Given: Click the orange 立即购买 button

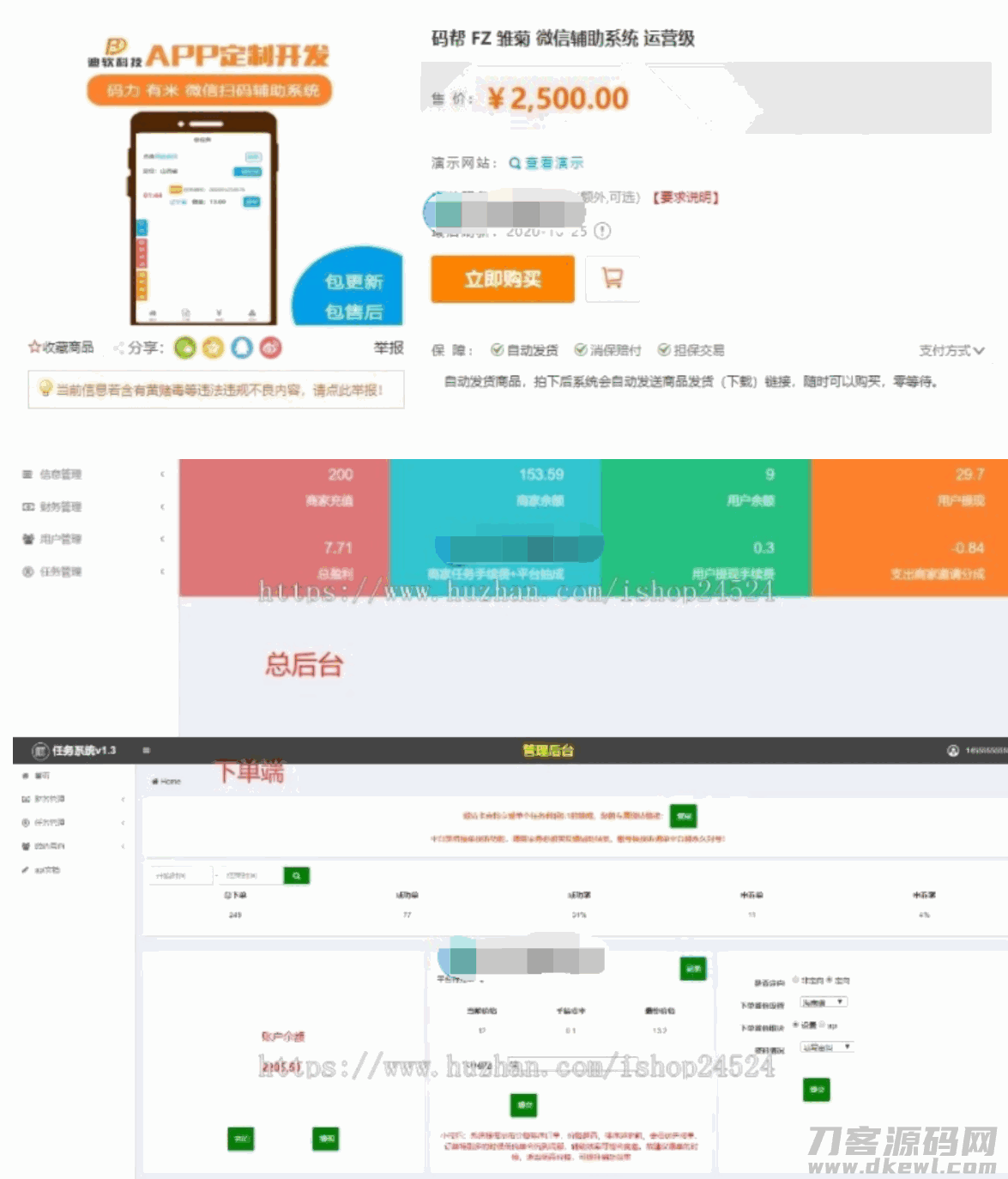Looking at the screenshot, I should point(503,279).
